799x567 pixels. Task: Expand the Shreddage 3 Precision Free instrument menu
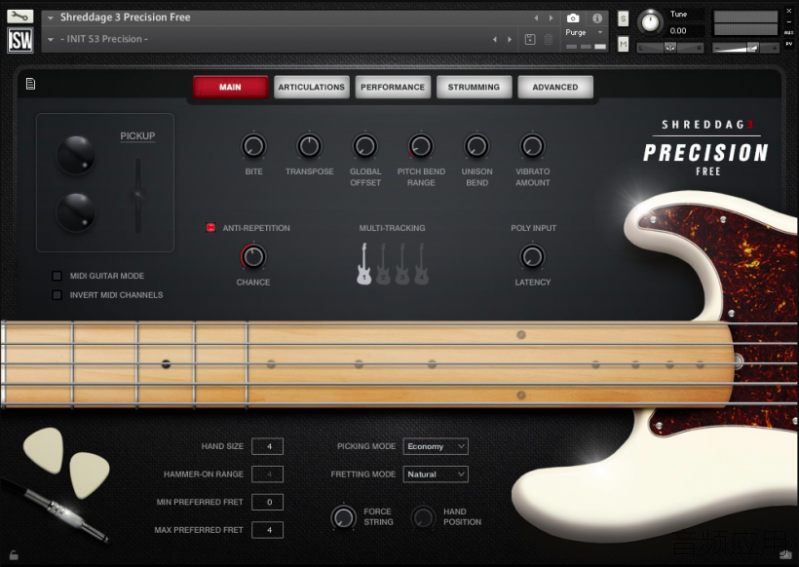[x=50, y=18]
